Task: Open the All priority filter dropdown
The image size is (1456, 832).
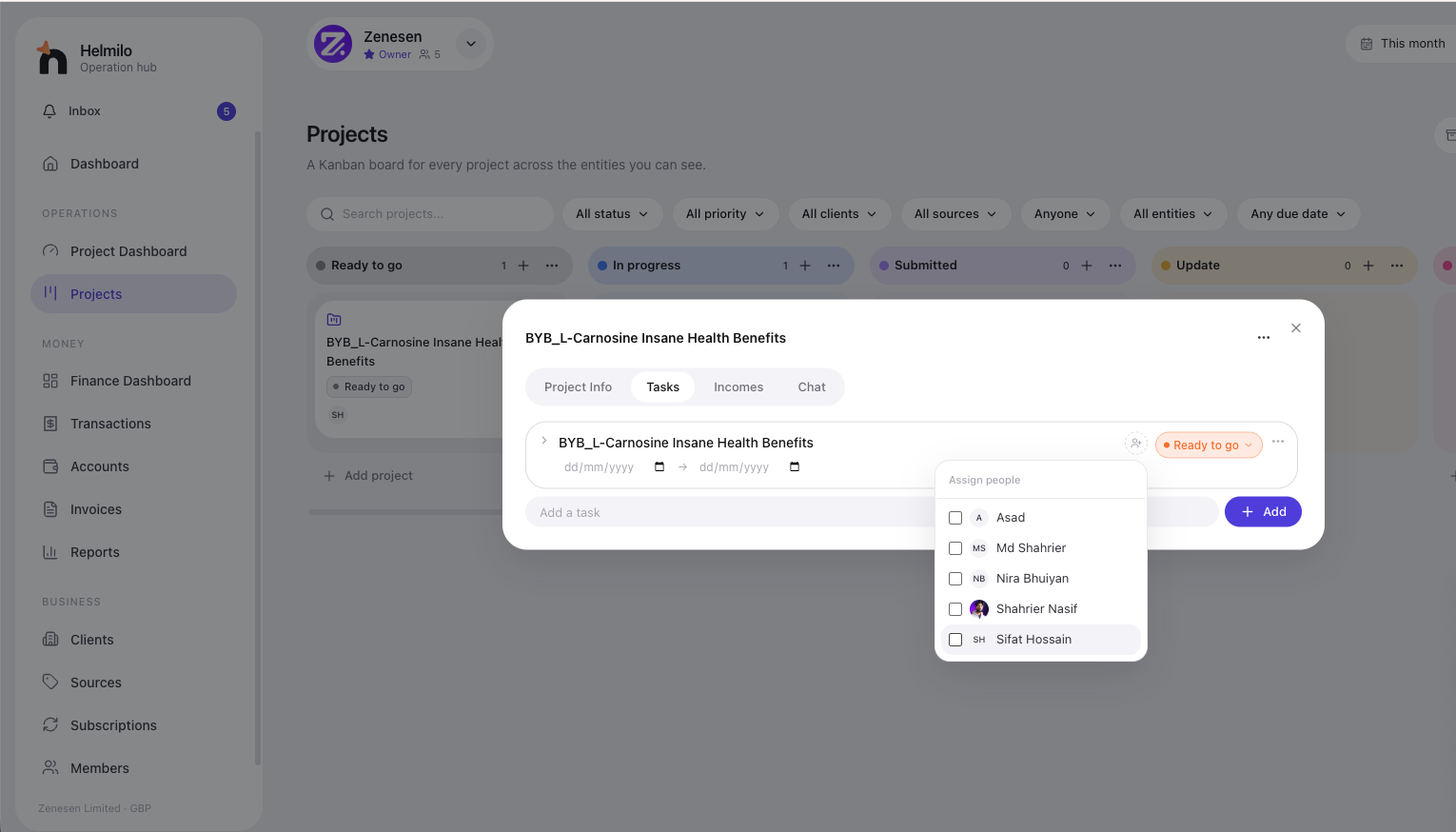Action: point(725,214)
